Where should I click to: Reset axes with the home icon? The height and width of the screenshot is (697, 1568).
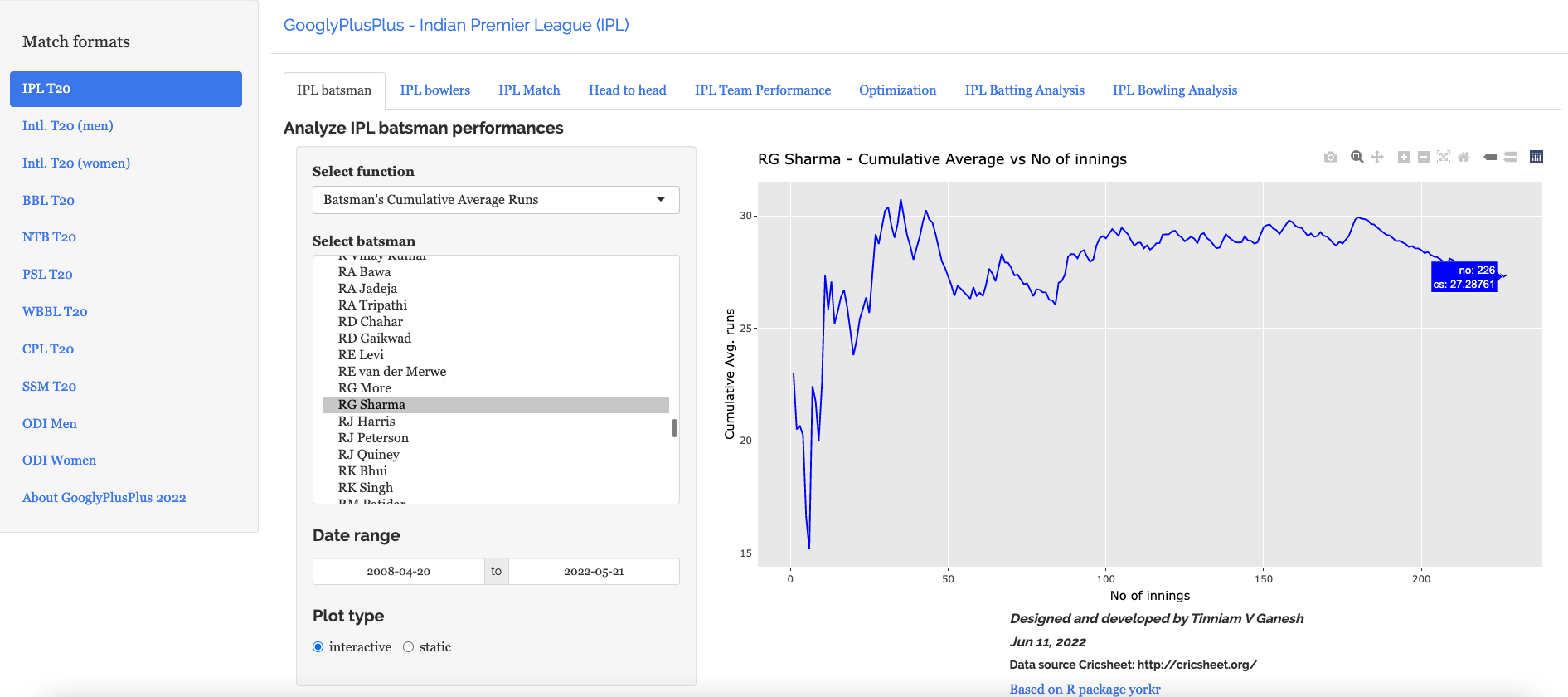[1464, 157]
